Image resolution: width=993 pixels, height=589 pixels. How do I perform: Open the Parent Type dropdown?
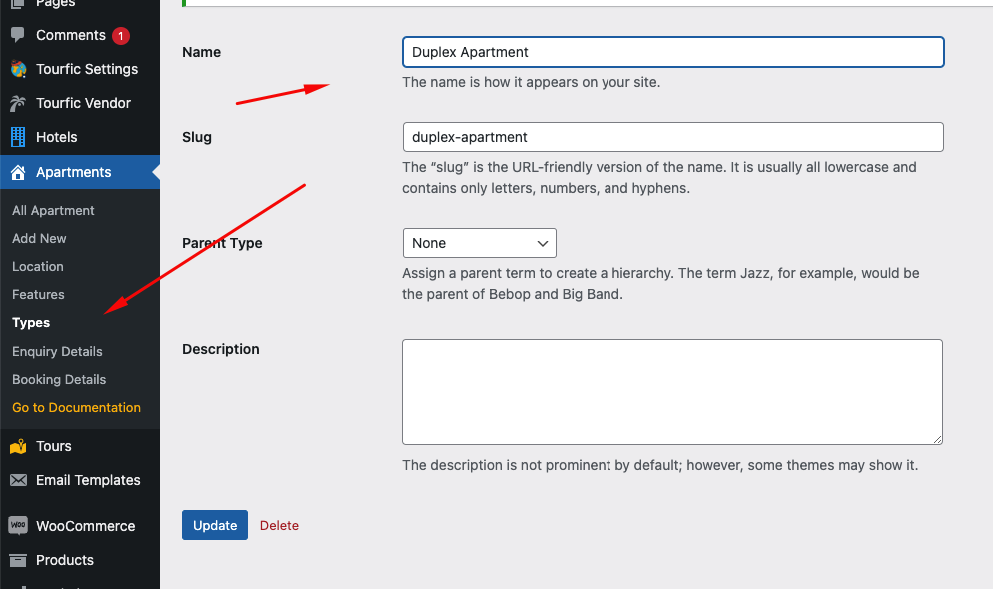[479, 243]
